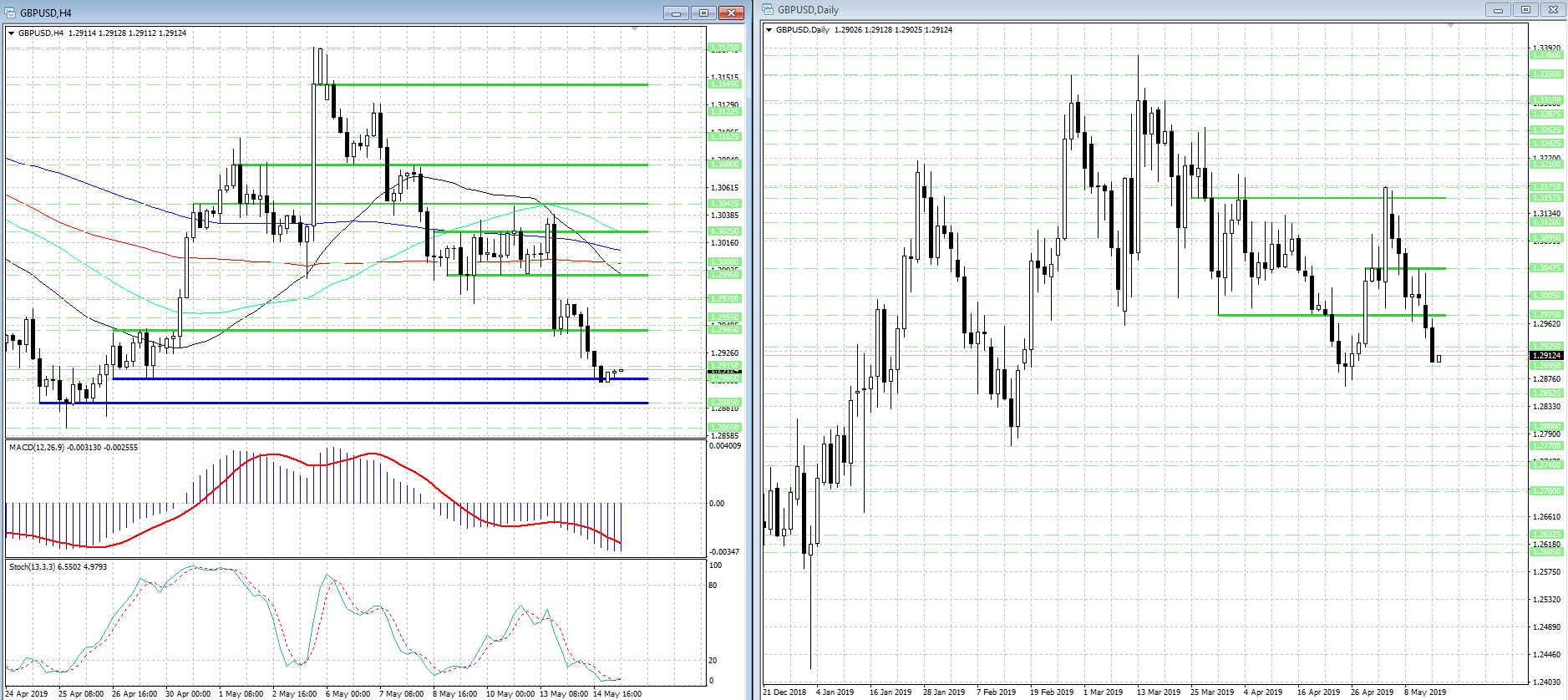Image resolution: width=1568 pixels, height=700 pixels.
Task: Minimize the GBPUSD,H4 chart window
Action: pyautogui.click(x=676, y=13)
